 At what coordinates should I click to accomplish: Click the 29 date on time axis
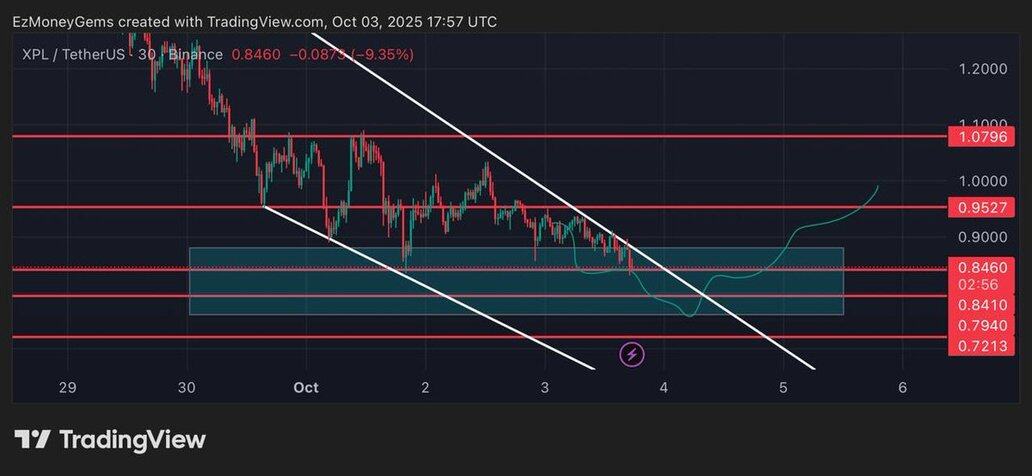pyautogui.click(x=68, y=387)
